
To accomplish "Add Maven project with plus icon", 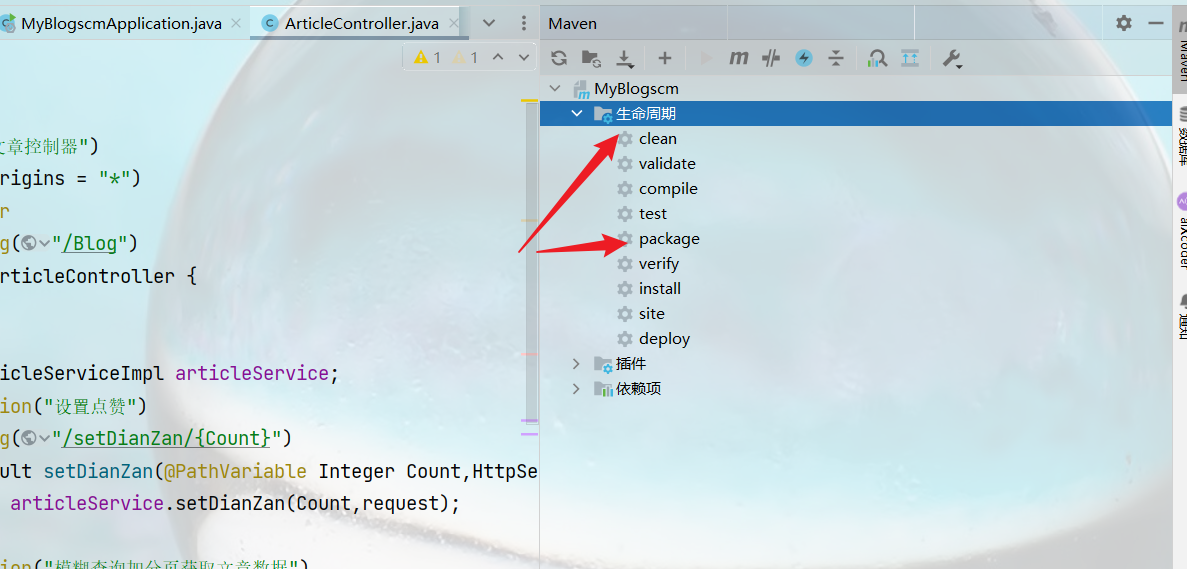I will coord(664,58).
